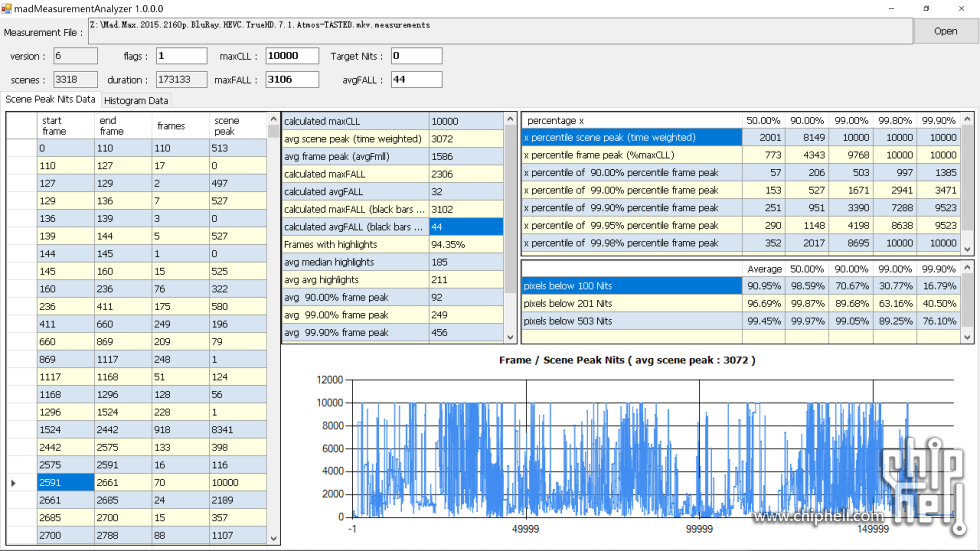Select the scene row starting at frame 1524
The image size is (980, 551).
(x=65, y=429)
